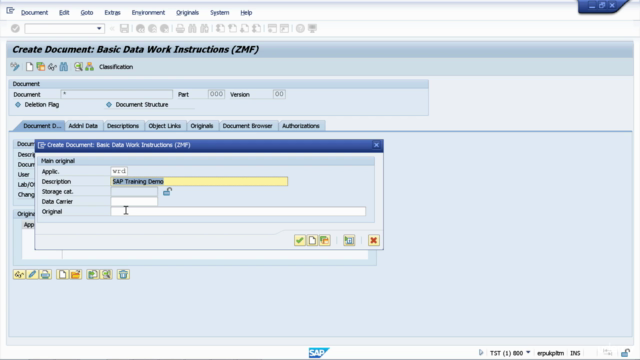640x360 pixels.
Task: Click the triangle expander in the status bar
Action: point(481,353)
